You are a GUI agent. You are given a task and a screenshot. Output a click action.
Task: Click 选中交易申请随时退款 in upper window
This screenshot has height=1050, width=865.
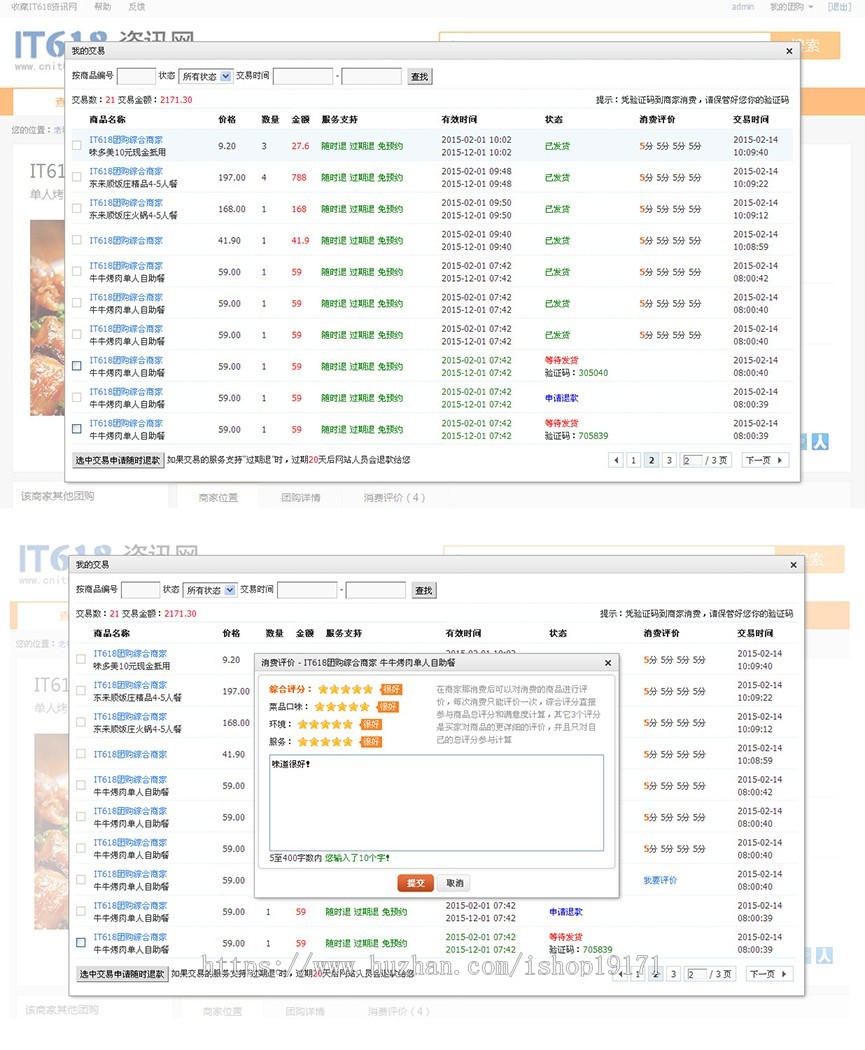point(118,460)
